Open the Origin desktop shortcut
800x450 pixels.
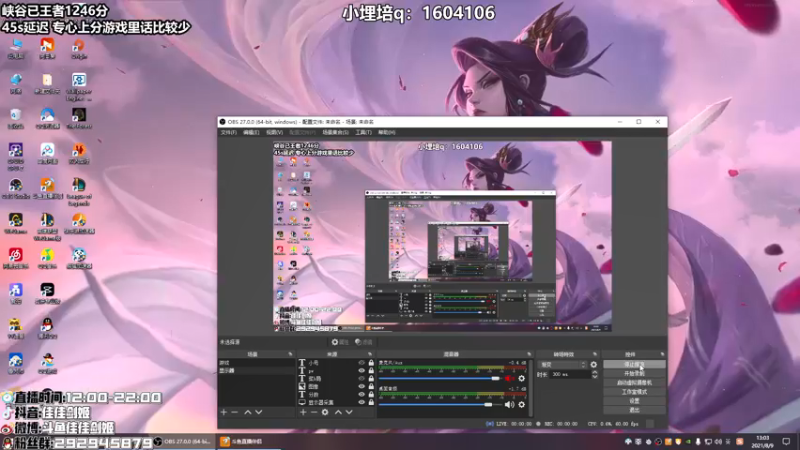[79, 49]
